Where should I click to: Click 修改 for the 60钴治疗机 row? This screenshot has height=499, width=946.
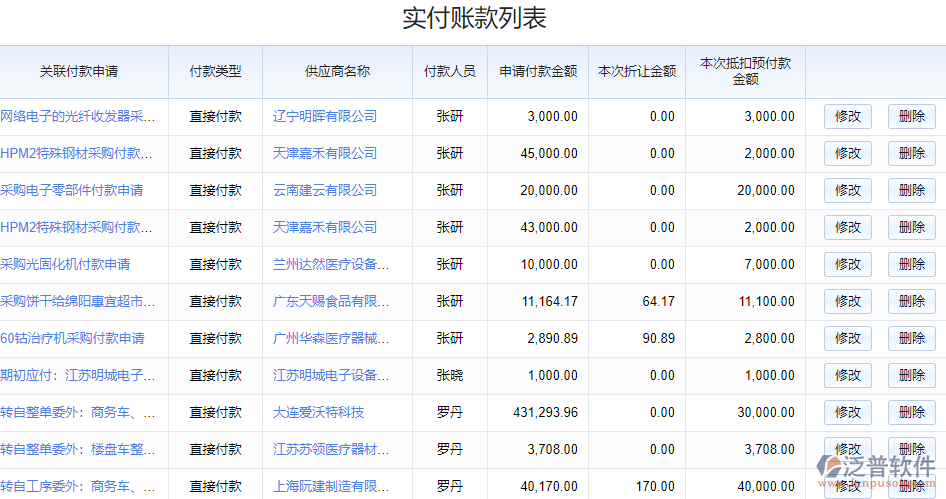tap(848, 338)
